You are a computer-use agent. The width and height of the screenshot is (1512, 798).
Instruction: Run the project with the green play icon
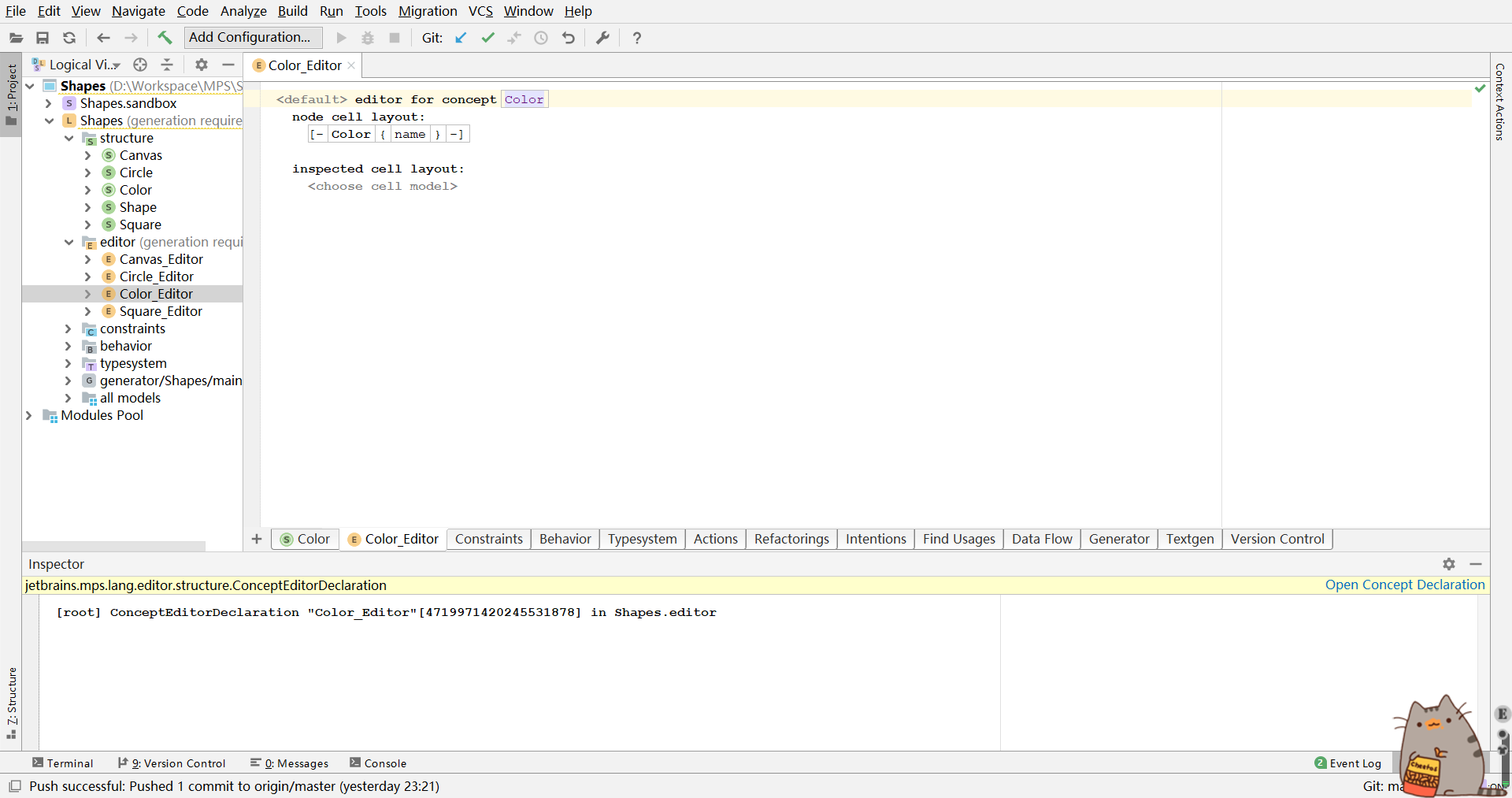point(340,37)
